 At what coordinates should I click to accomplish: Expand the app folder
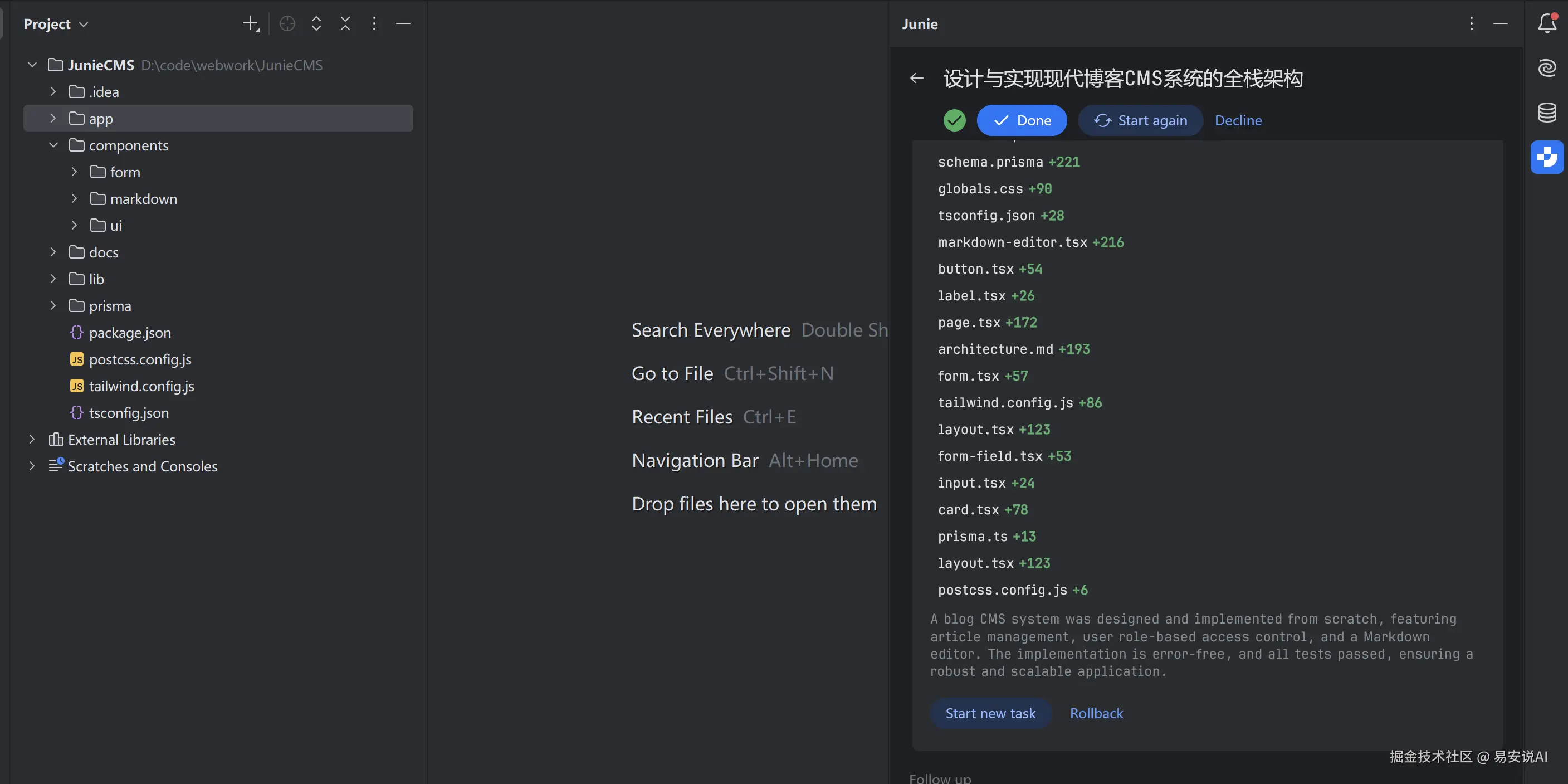53,119
